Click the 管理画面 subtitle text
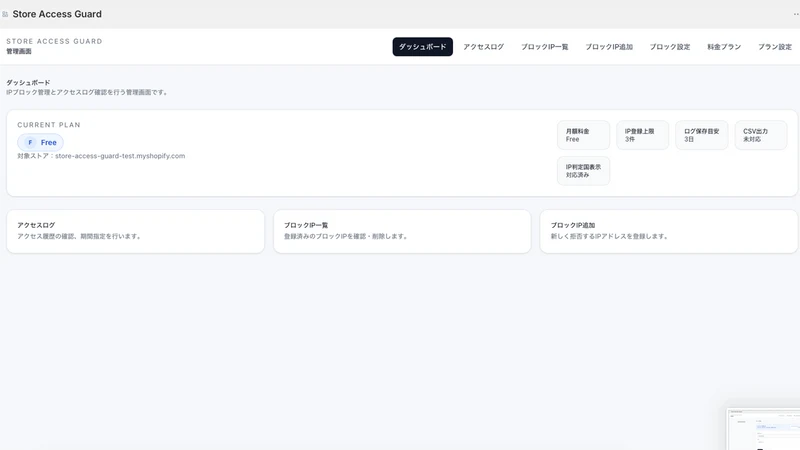The width and height of the screenshot is (800, 450). click(x=19, y=51)
